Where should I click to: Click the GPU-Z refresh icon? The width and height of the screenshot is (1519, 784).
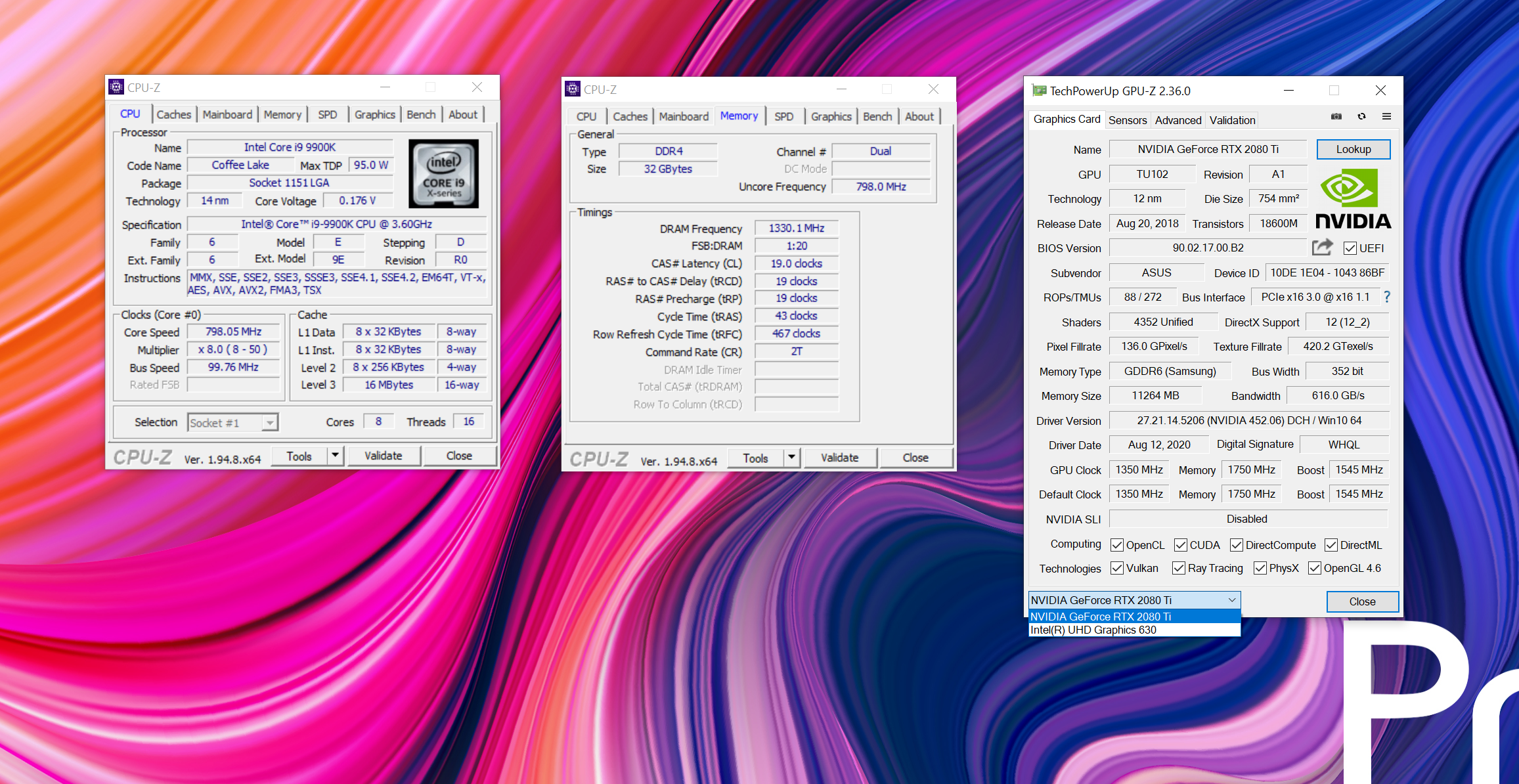[x=1362, y=117]
